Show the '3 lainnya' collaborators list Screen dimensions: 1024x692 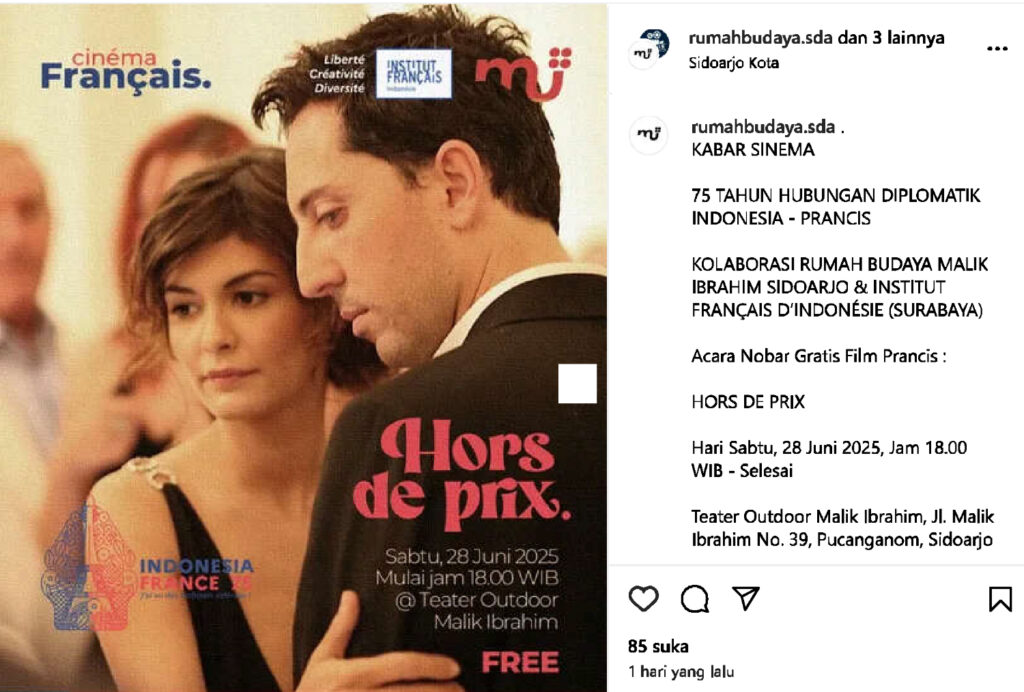(908, 38)
